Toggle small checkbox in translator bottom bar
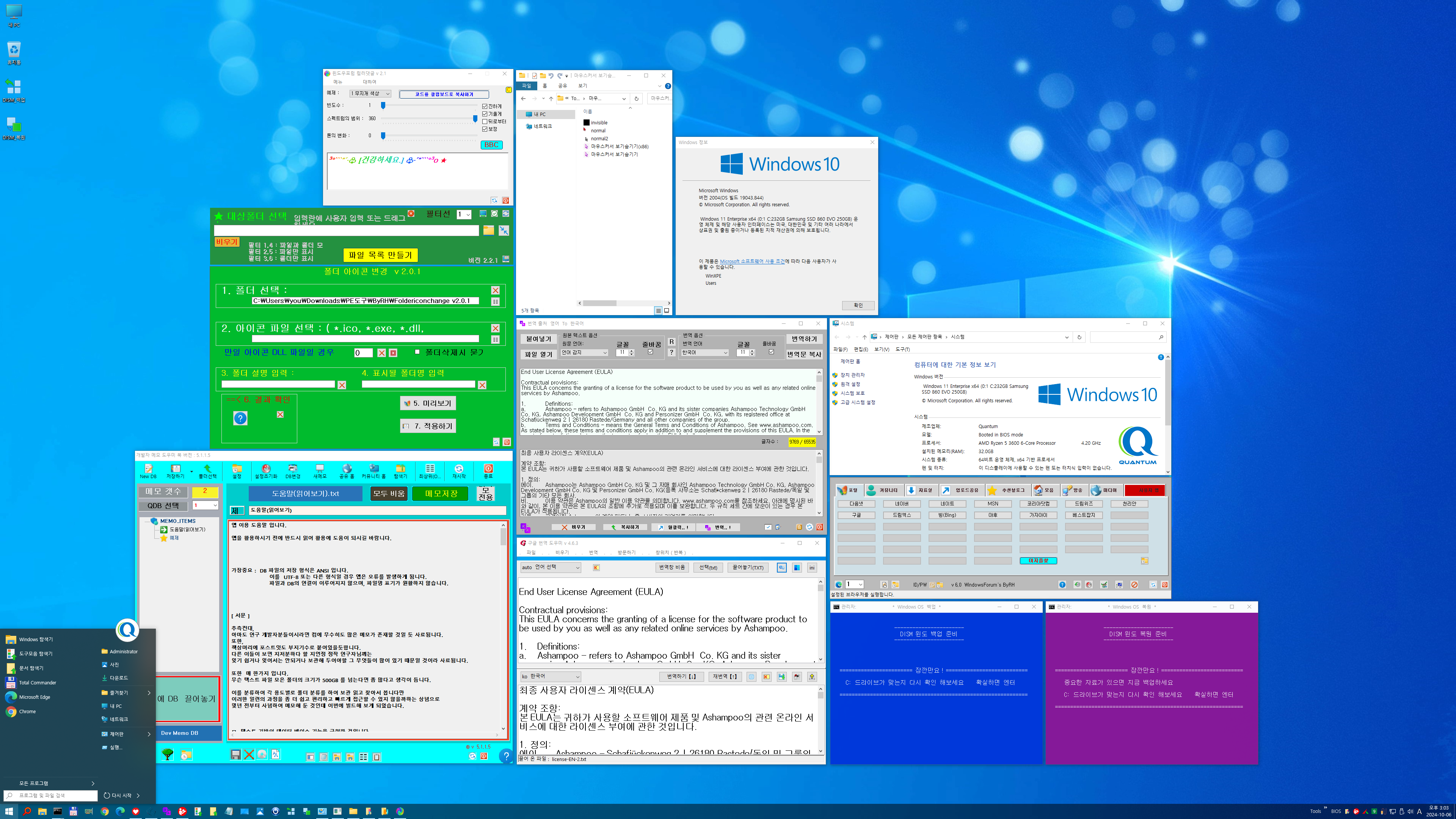The image size is (1456, 819). click(x=767, y=527)
